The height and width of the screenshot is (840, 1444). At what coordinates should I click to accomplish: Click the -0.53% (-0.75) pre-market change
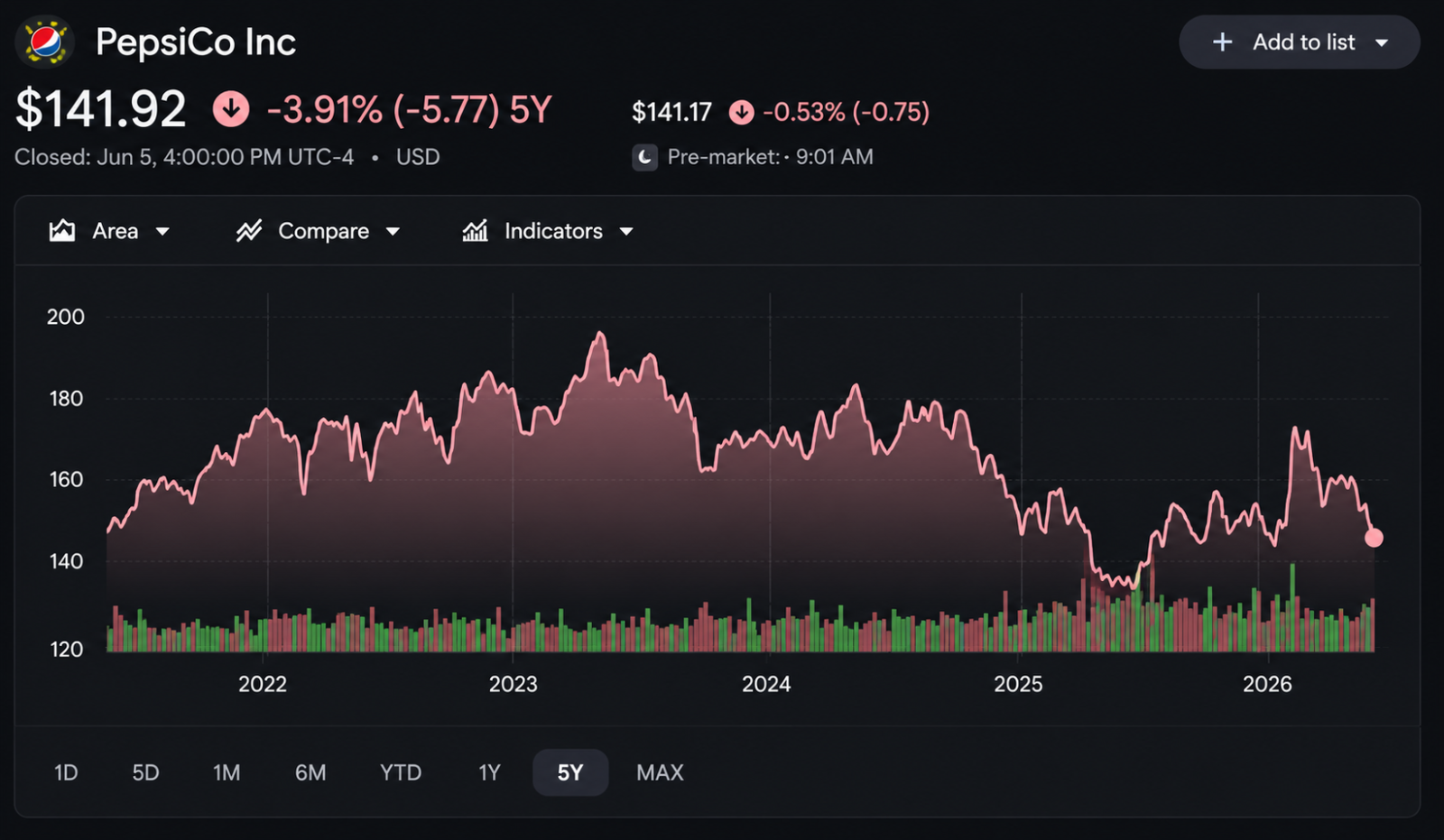[847, 112]
